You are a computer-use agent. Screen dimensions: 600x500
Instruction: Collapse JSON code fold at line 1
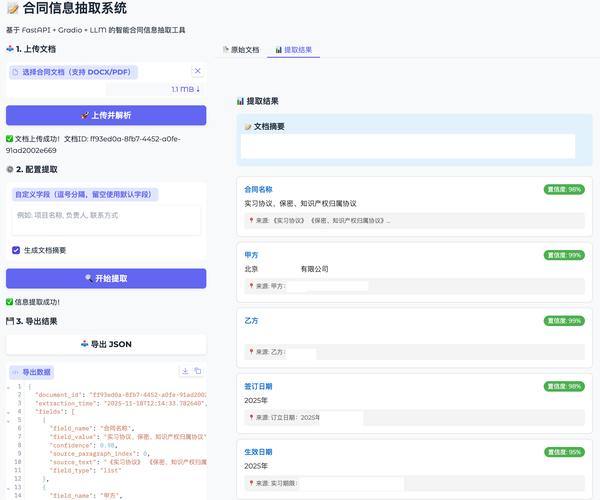8,387
